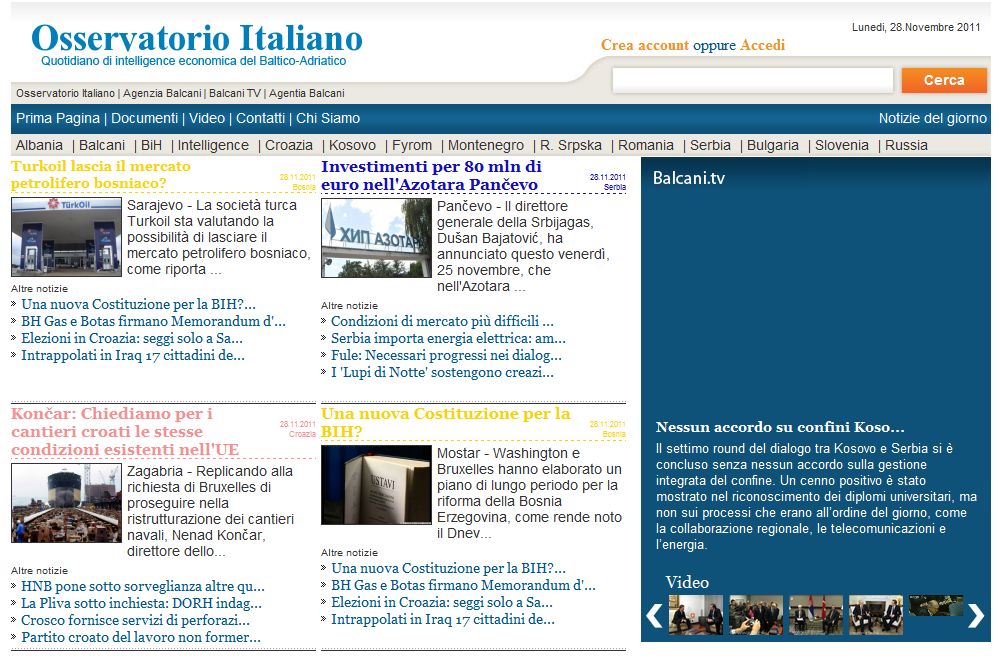This screenshot has height=662, width=1000.
Task: Click the left arrow in Video carousel
Action: [654, 616]
